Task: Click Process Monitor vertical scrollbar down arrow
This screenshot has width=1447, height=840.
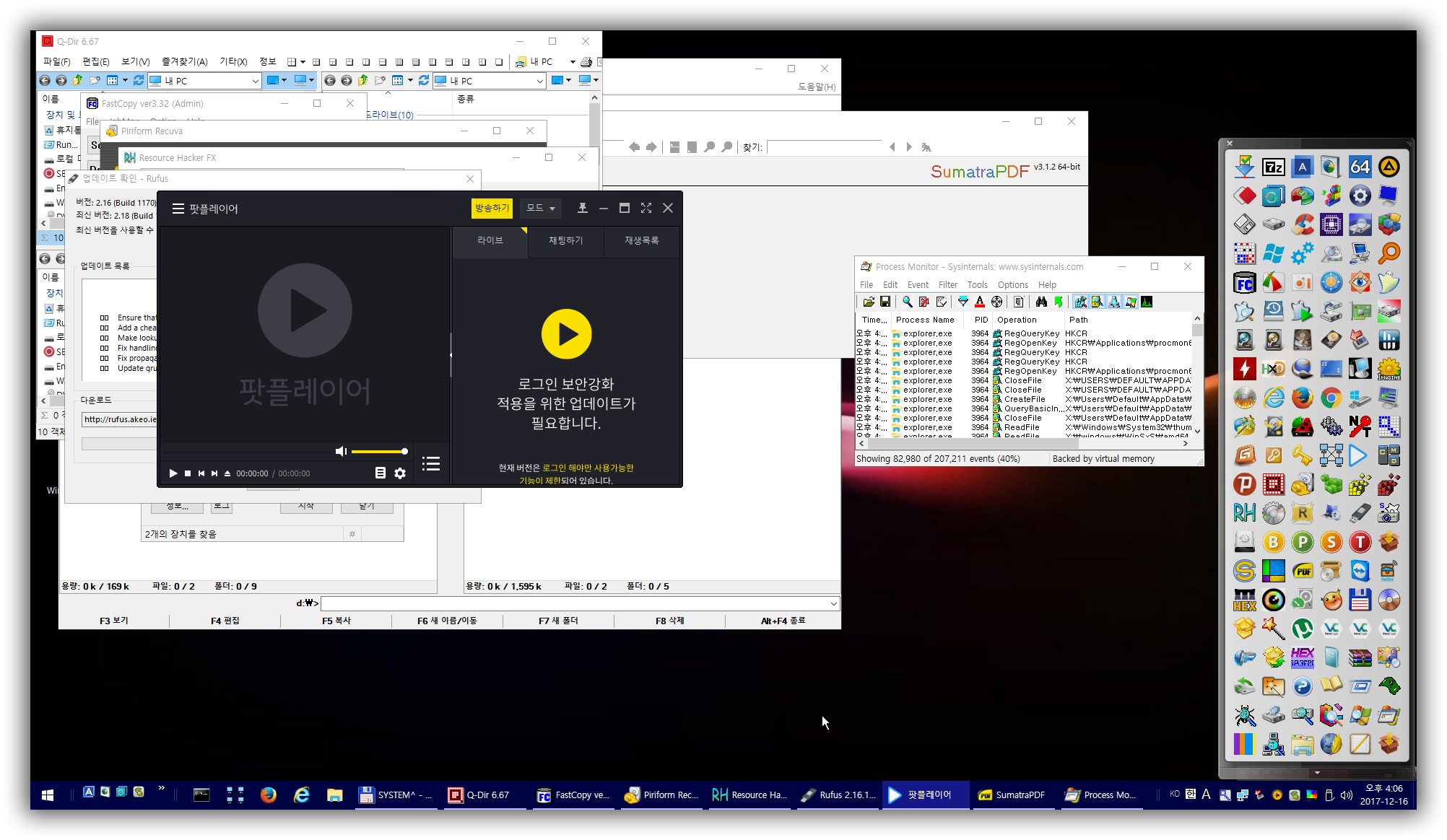Action: tap(1197, 431)
